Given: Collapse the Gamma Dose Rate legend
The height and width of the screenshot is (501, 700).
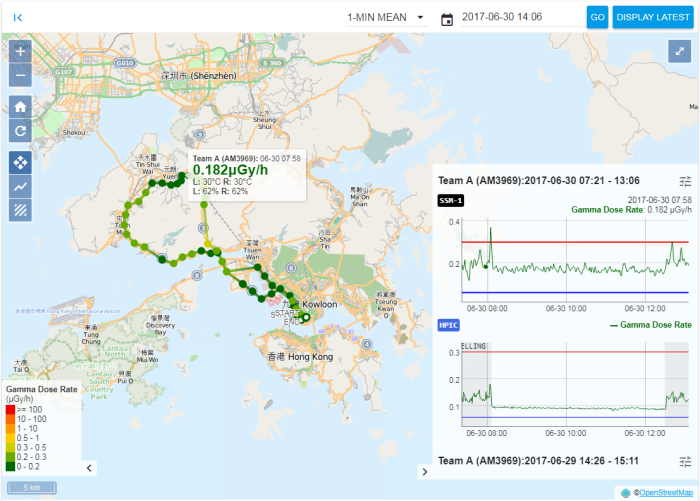Looking at the screenshot, I should click(89, 468).
